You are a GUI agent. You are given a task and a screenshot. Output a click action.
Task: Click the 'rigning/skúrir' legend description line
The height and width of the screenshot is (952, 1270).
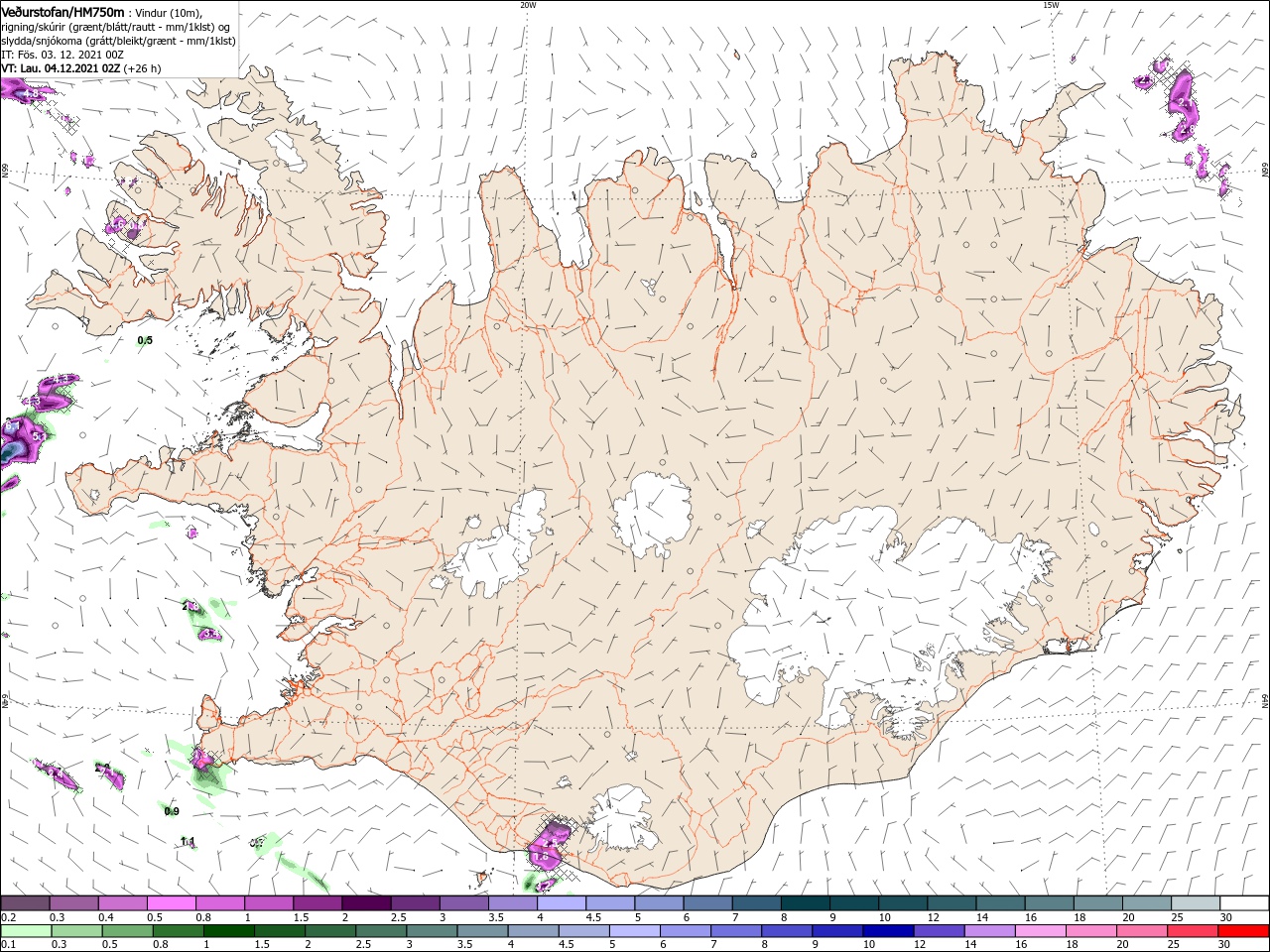coord(115,27)
